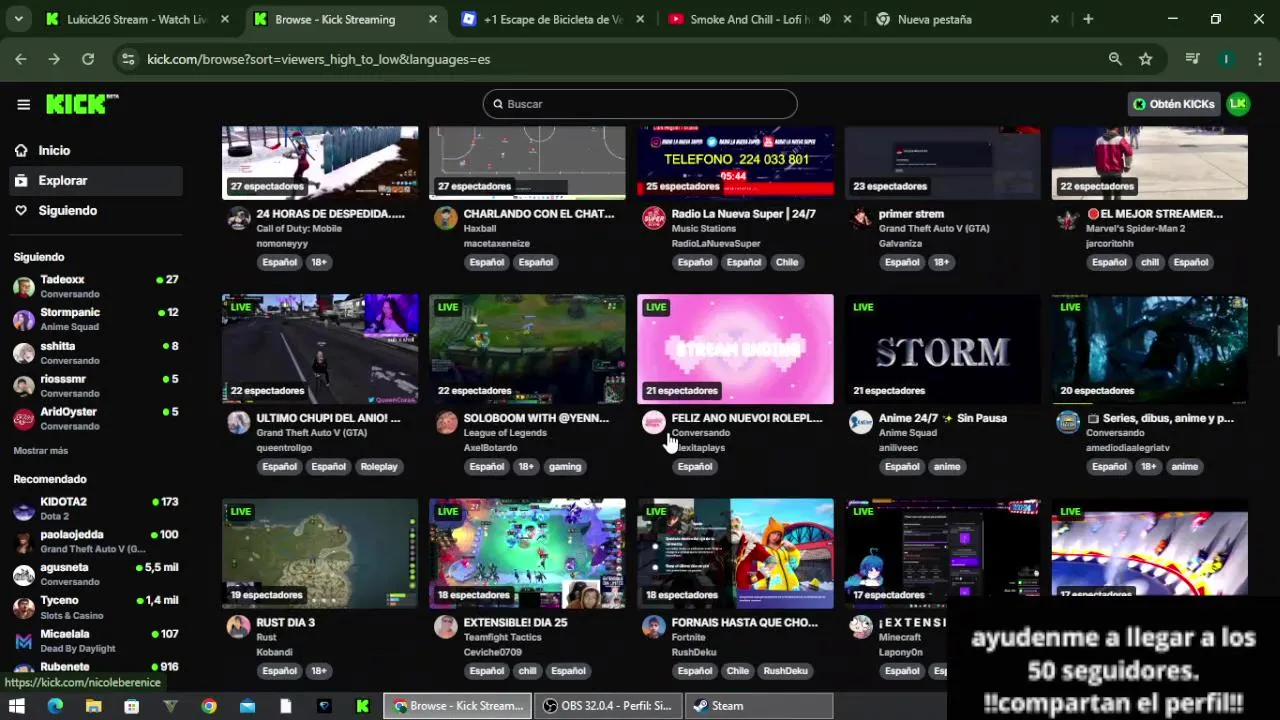This screenshot has width=1280, height=720.
Task: Open Radio La Nueva Super avatar
Action: coord(653,218)
